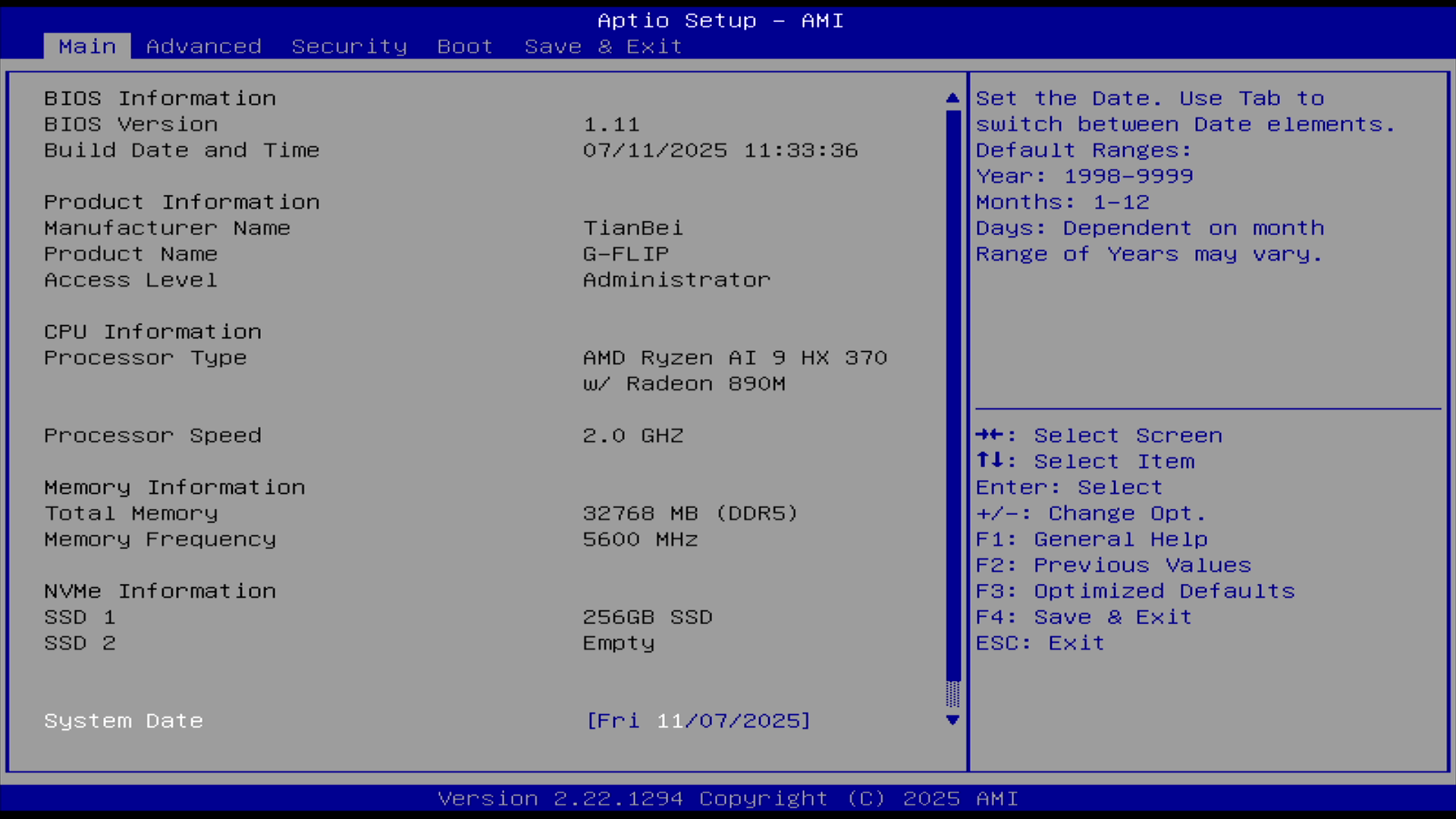Click the BIOS Version value 1.11

(611, 124)
